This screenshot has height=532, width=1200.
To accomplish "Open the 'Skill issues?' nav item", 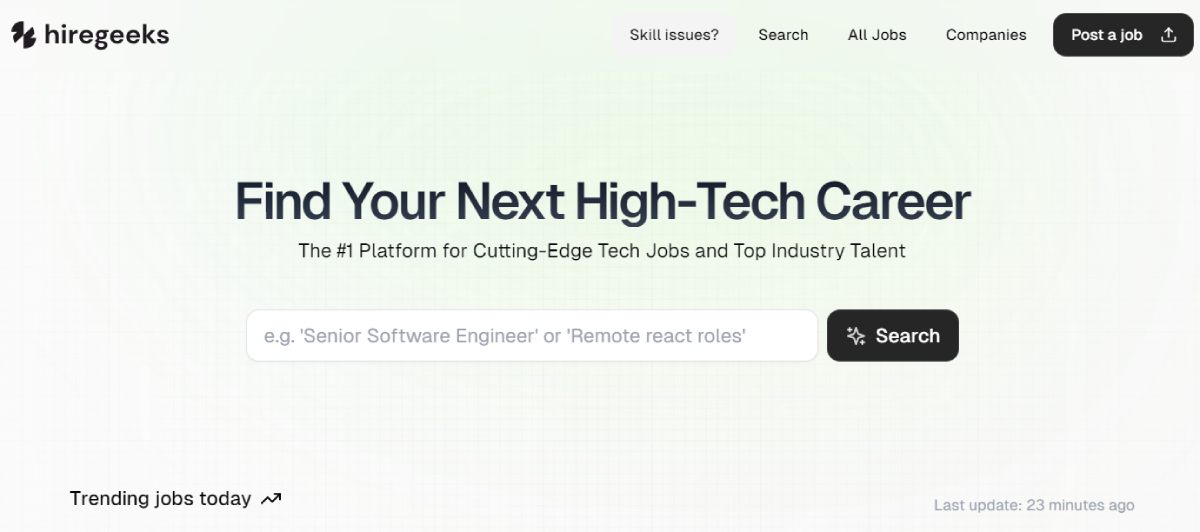I will tap(674, 35).
